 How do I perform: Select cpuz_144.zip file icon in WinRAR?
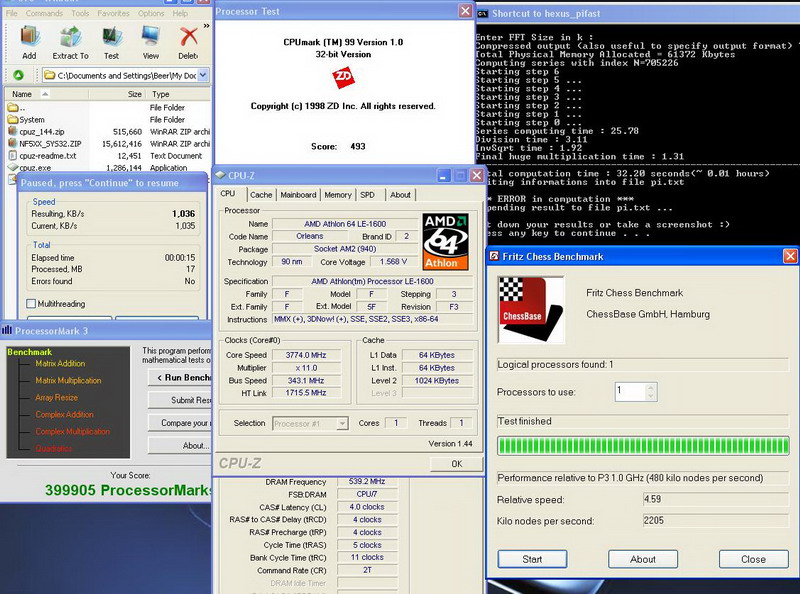[13, 132]
